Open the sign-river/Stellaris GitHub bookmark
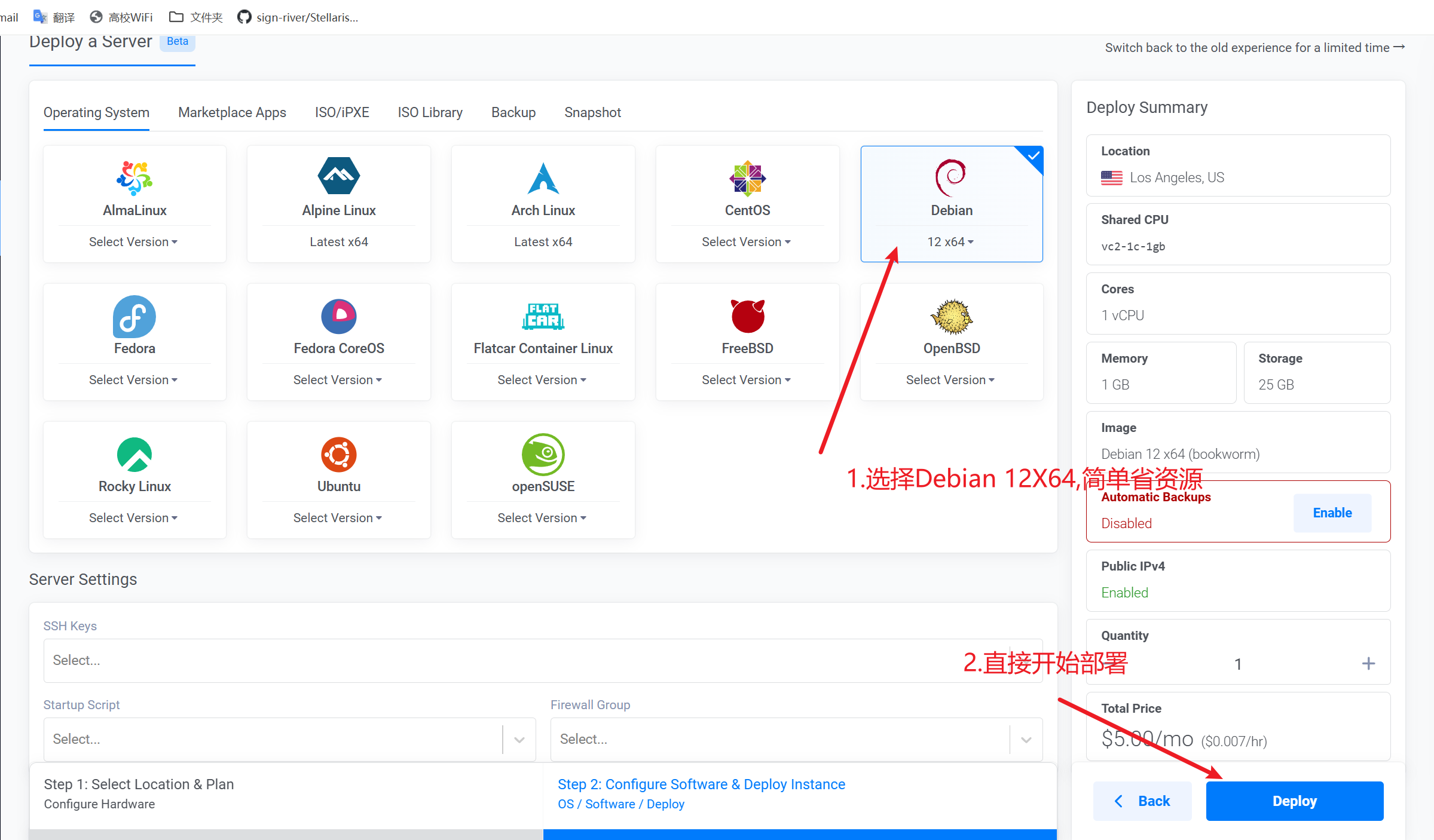Screen dimensions: 1434x840 coord(298,17)
